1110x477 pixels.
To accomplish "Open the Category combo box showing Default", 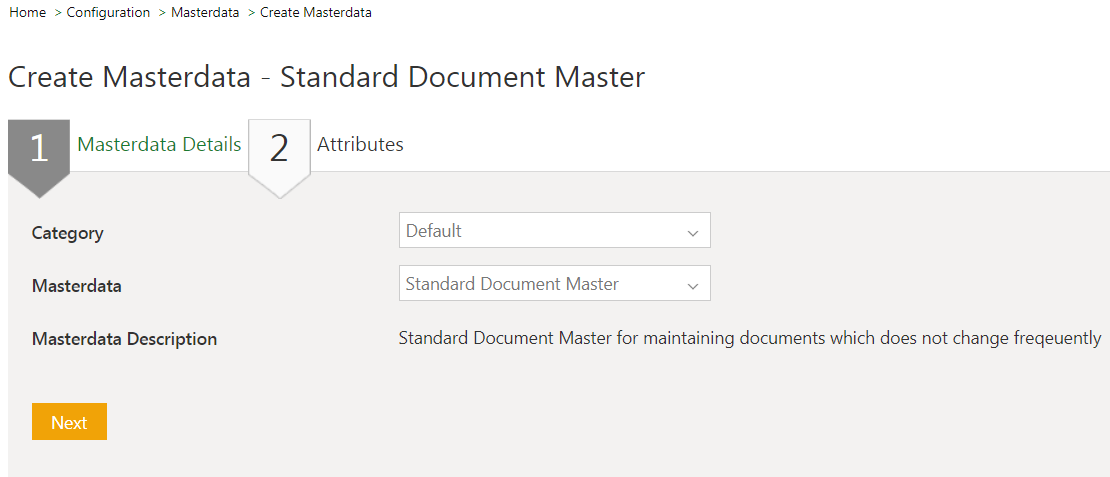I will click(x=554, y=230).
